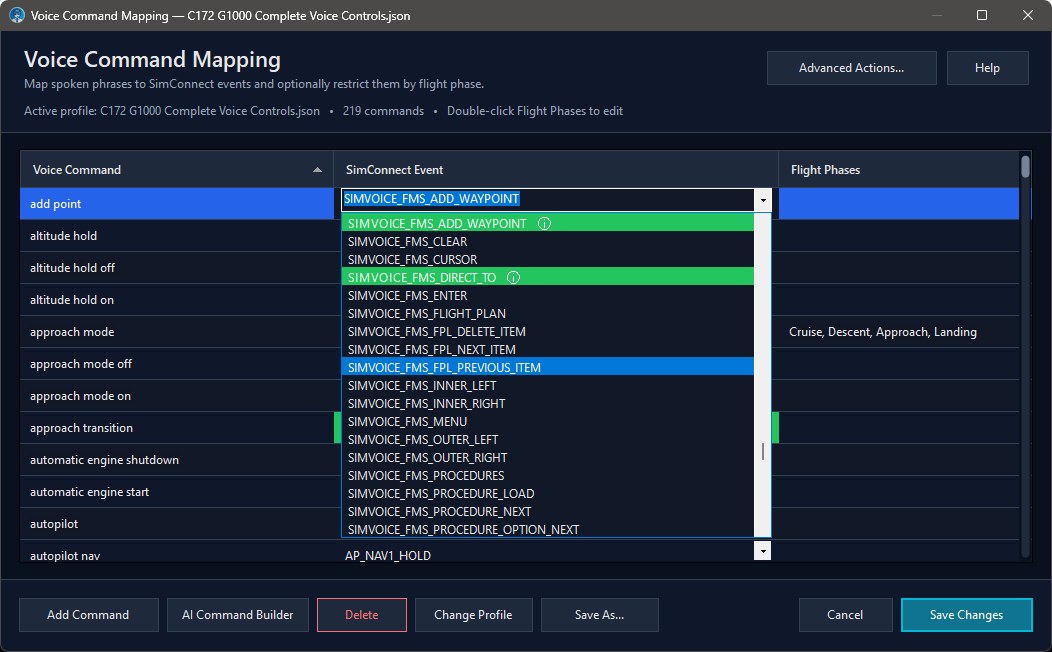This screenshot has height=652, width=1052.
Task: Choose SIMVOICE_FMS_FPL_NEXT_ITEM option
Action: point(547,349)
